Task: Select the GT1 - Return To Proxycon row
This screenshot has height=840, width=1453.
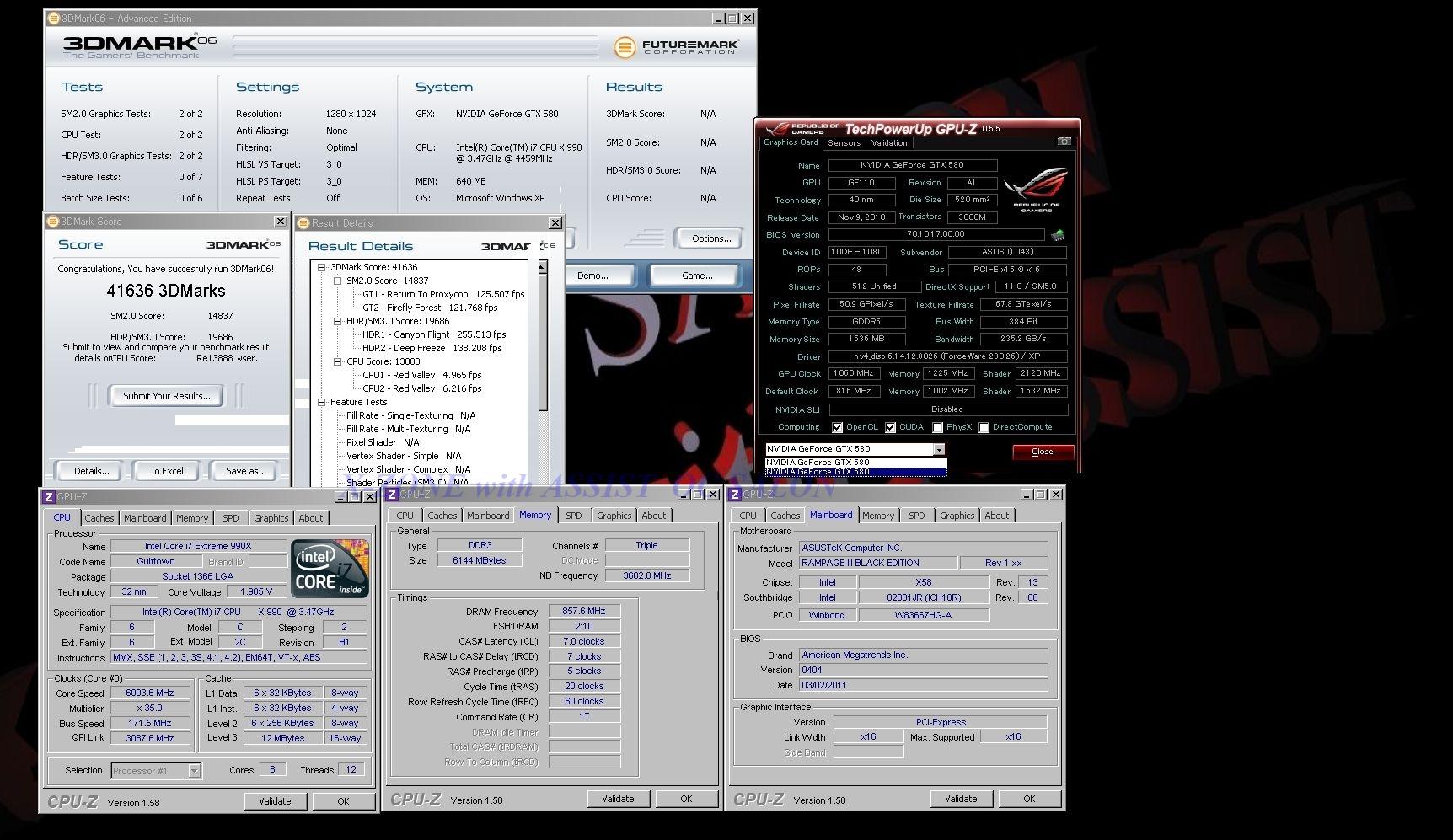Action: point(443,294)
